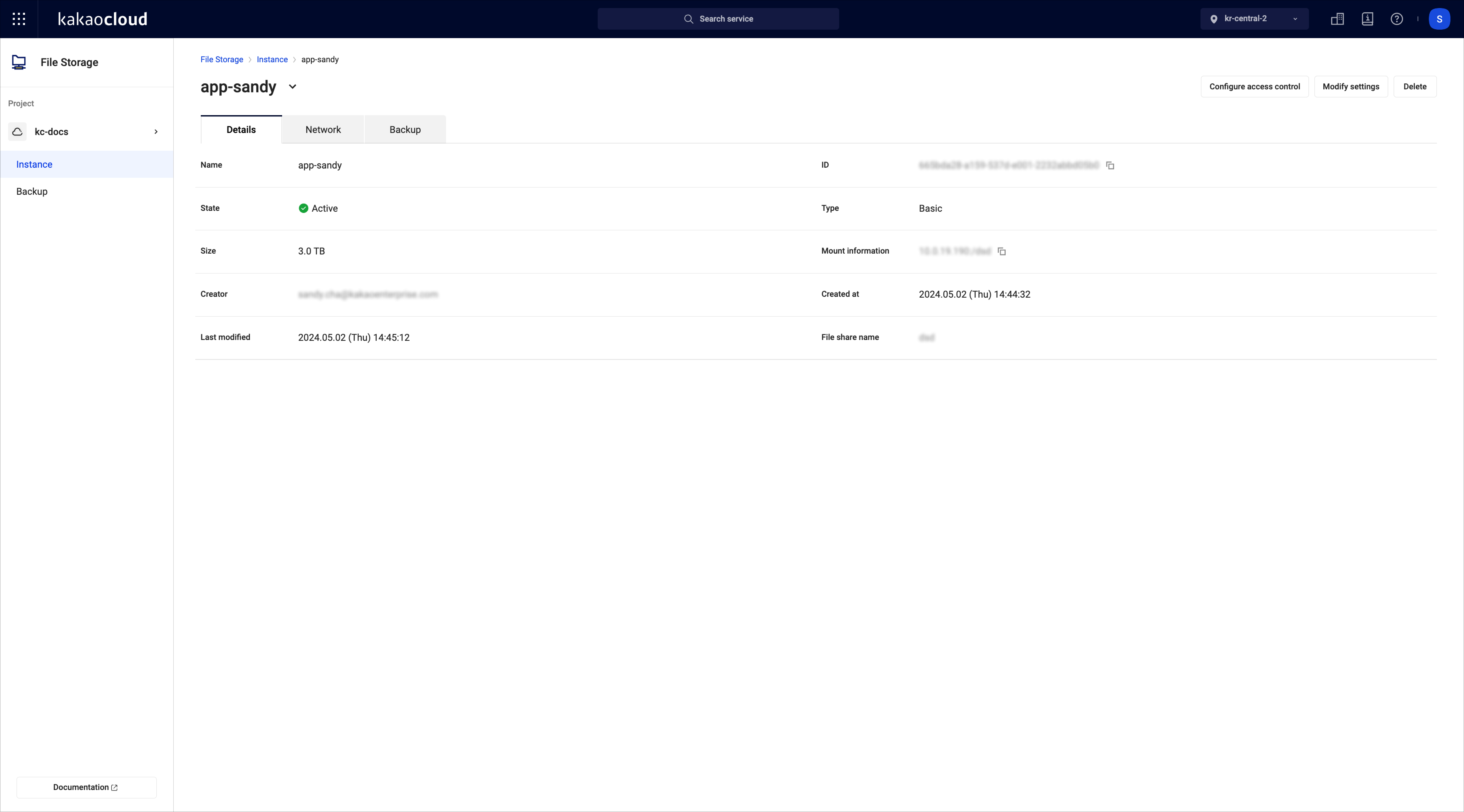The width and height of the screenshot is (1464, 812).
Task: Click the Mount information label
Action: pyautogui.click(x=855, y=251)
